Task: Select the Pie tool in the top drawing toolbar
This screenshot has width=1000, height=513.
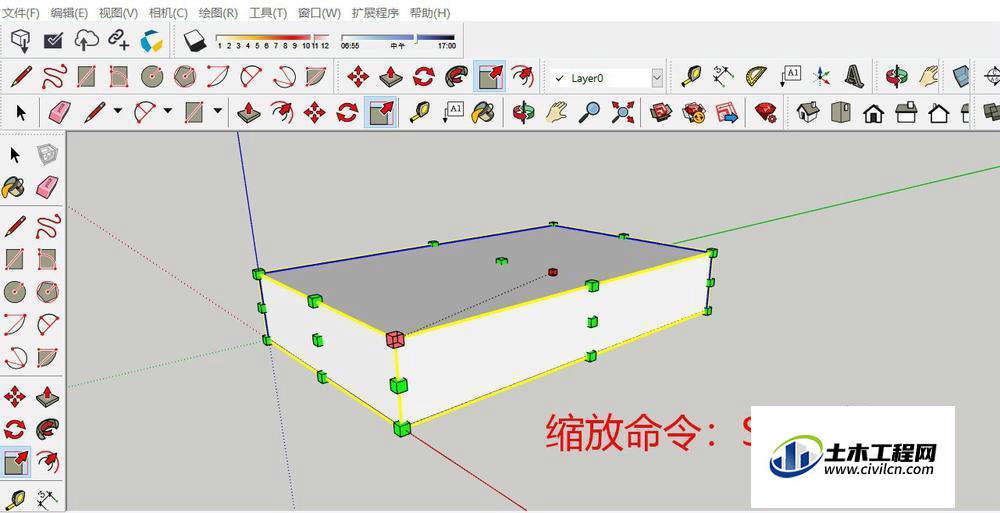Action: (315, 77)
